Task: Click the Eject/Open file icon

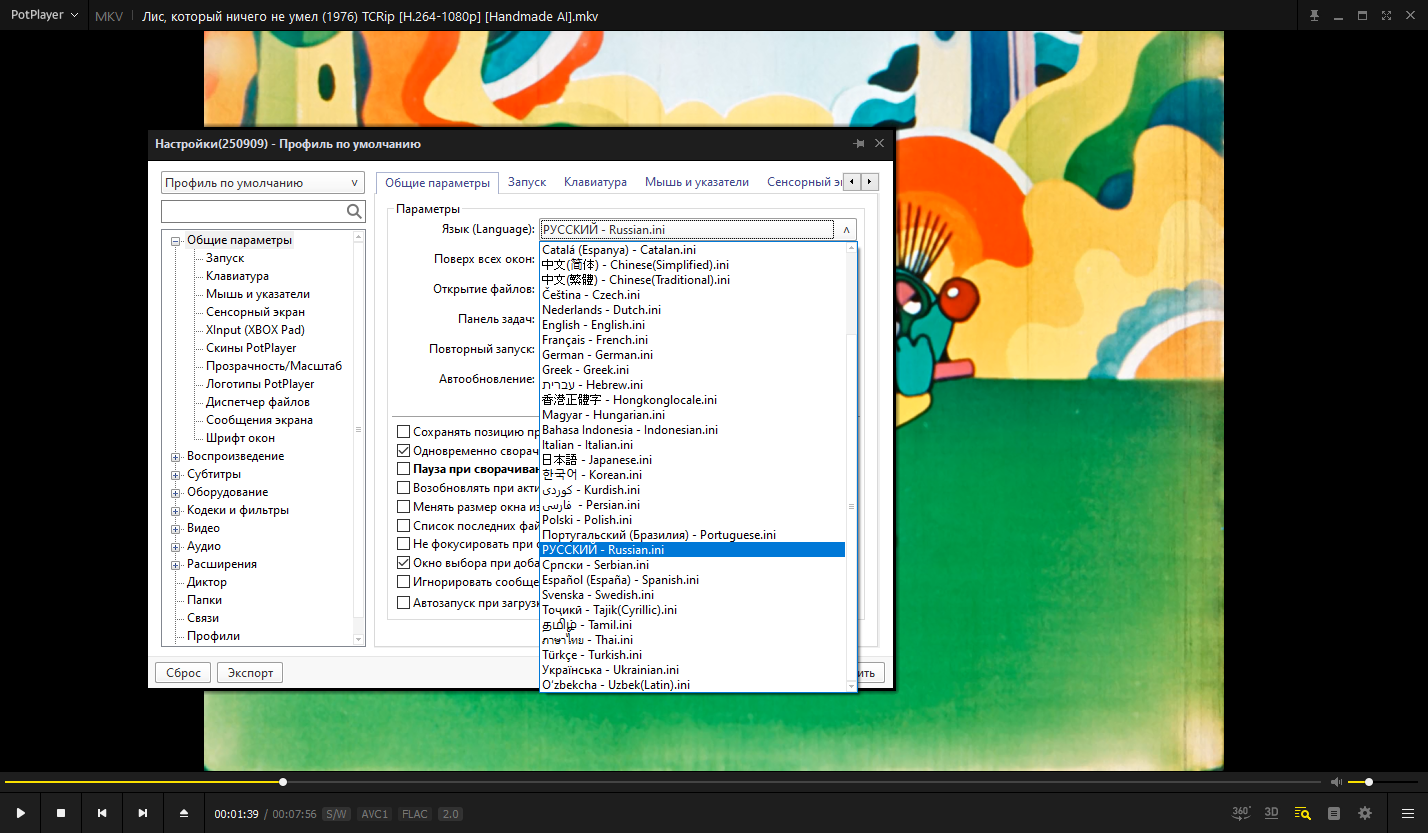Action: point(183,813)
